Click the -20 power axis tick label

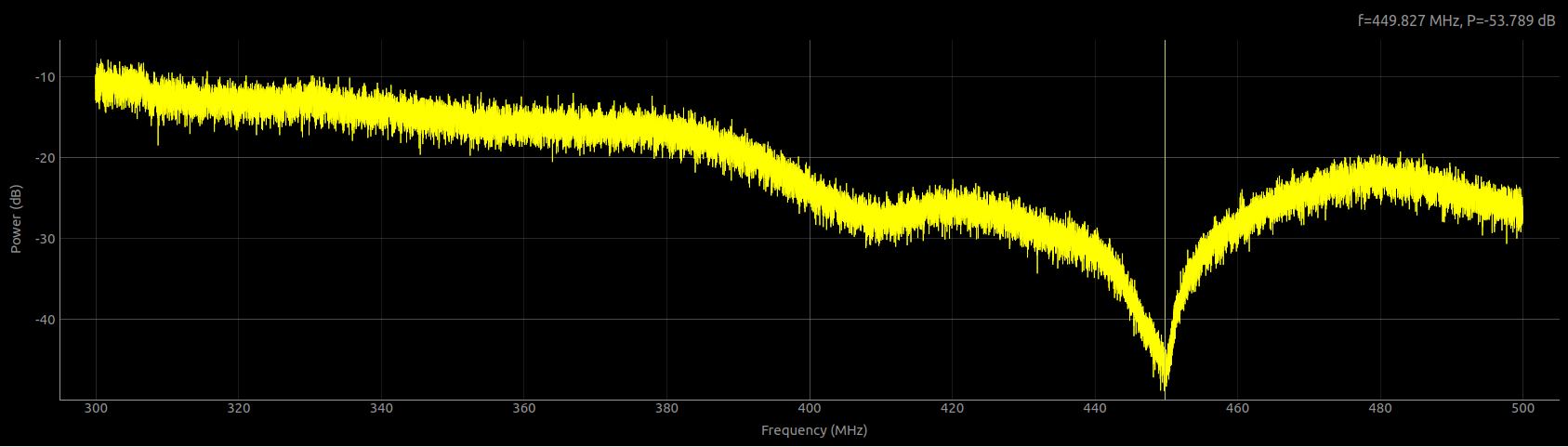[x=46, y=158]
